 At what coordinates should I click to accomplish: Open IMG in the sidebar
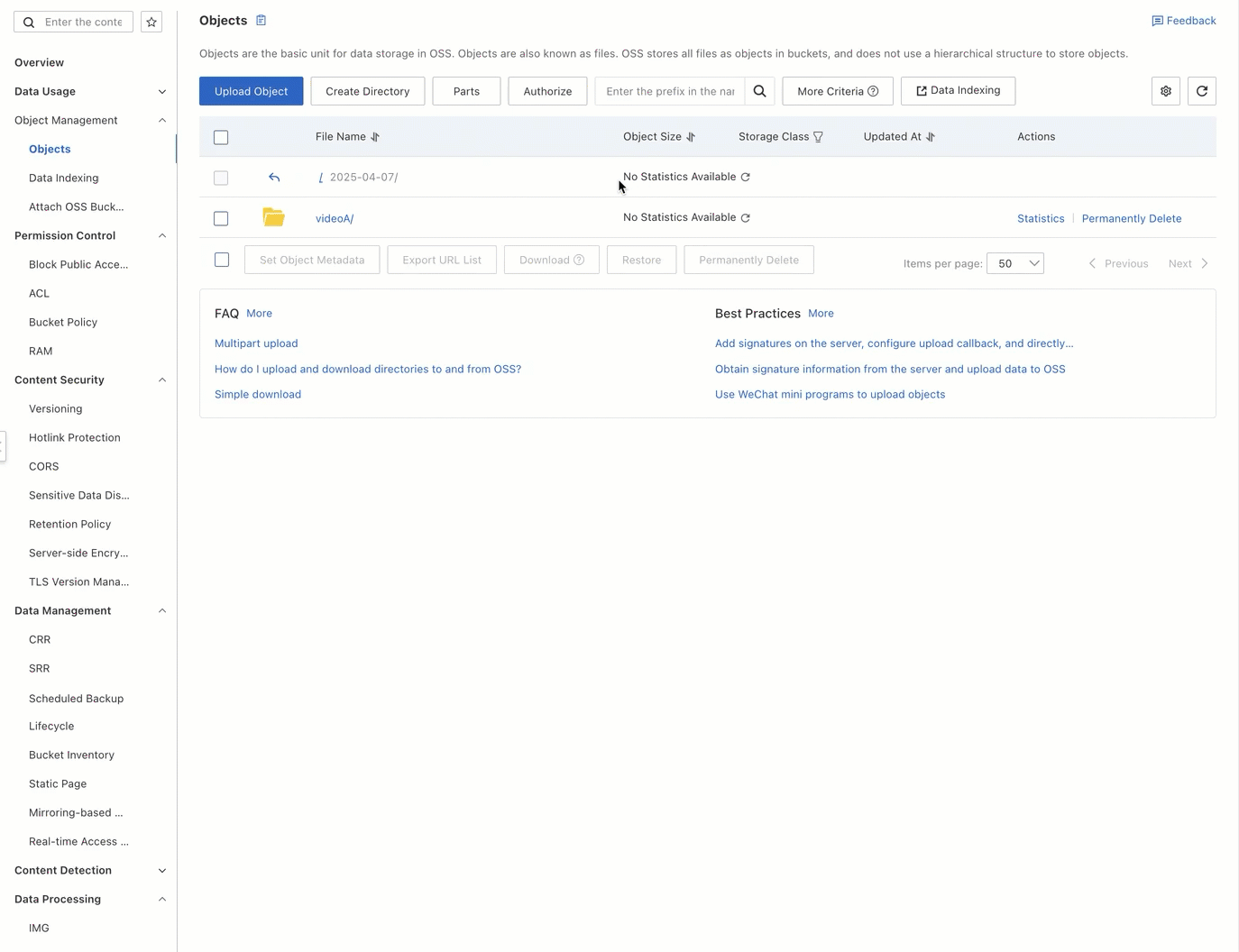[39, 928]
